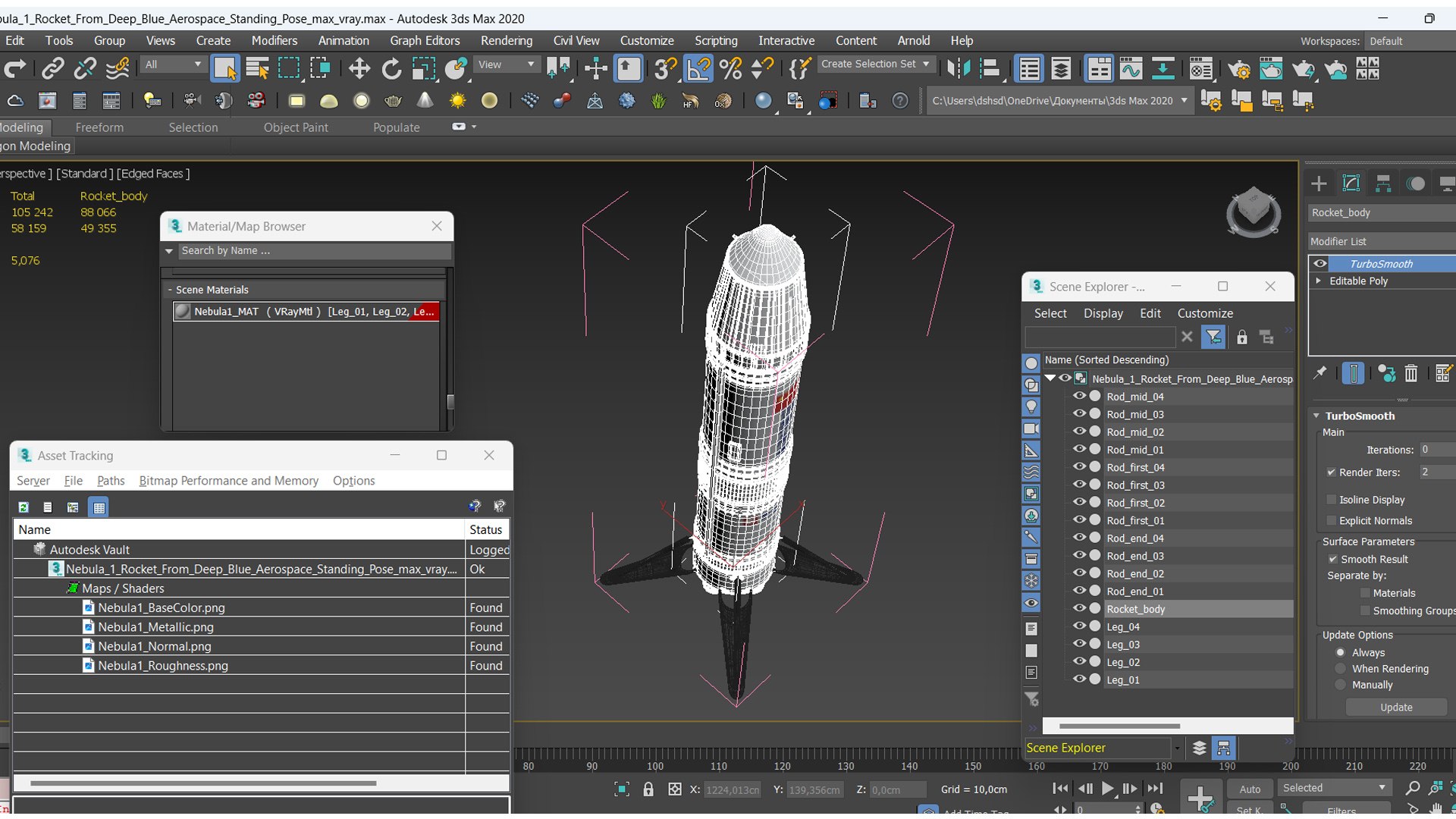This screenshot has width=1456, height=819.
Task: Click the Select Object tool
Action: coord(224,69)
